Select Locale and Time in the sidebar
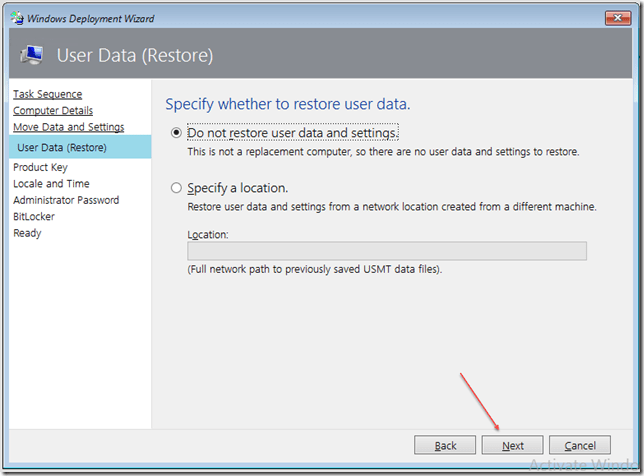The image size is (644, 476). (x=51, y=184)
